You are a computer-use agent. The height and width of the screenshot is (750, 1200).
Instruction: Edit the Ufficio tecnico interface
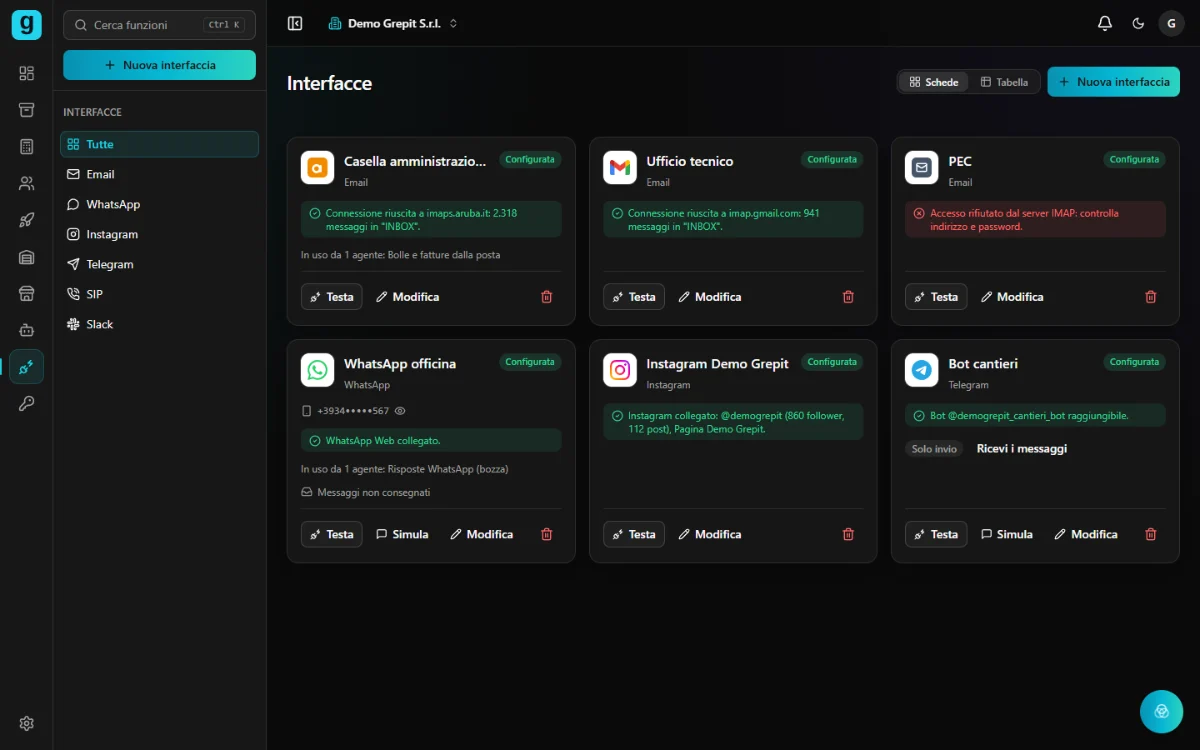point(710,297)
